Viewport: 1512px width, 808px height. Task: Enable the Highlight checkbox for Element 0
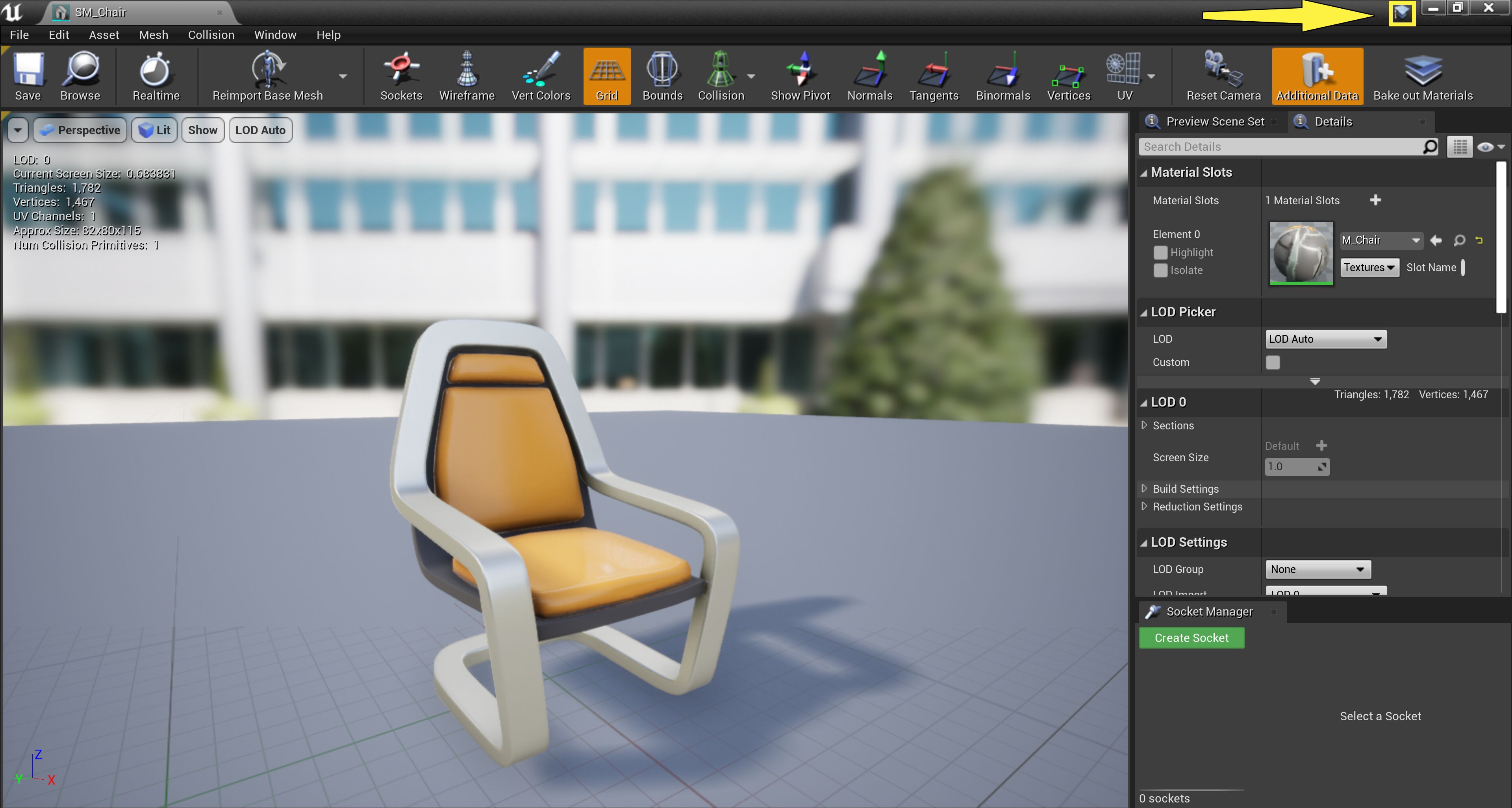coord(1160,252)
